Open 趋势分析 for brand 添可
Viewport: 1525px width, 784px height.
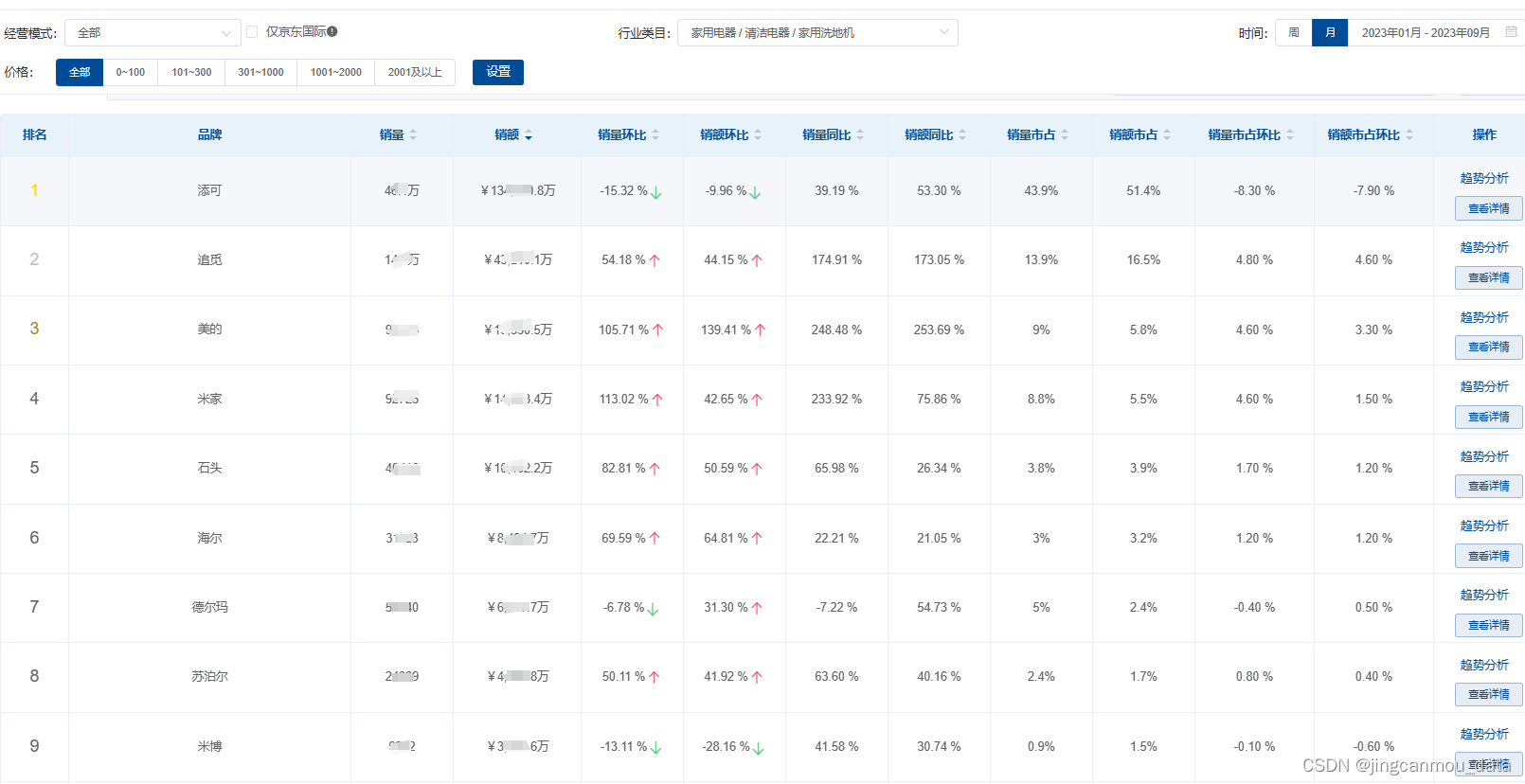pos(1484,178)
